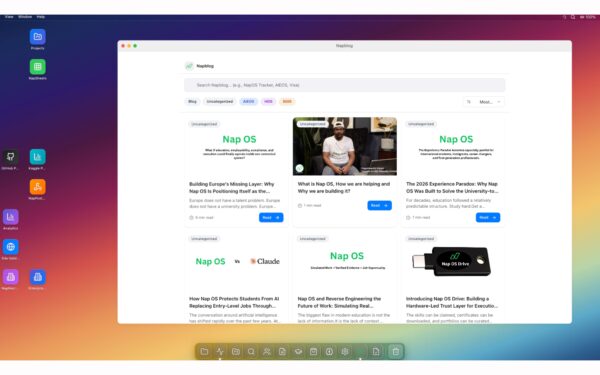Open the blue globe desktop icon
The image size is (600, 375).
pyautogui.click(x=10, y=247)
